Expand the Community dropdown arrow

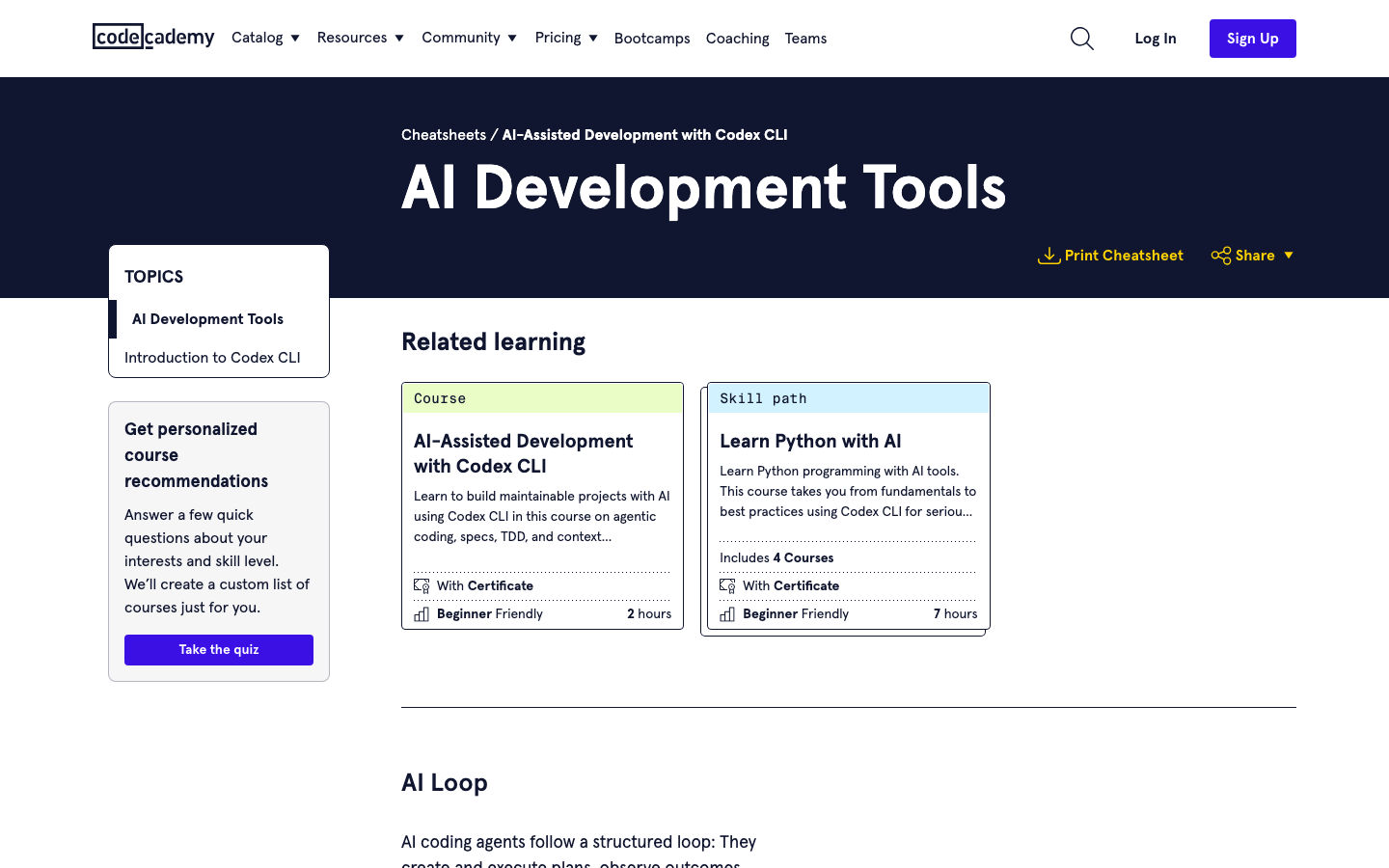512,39
